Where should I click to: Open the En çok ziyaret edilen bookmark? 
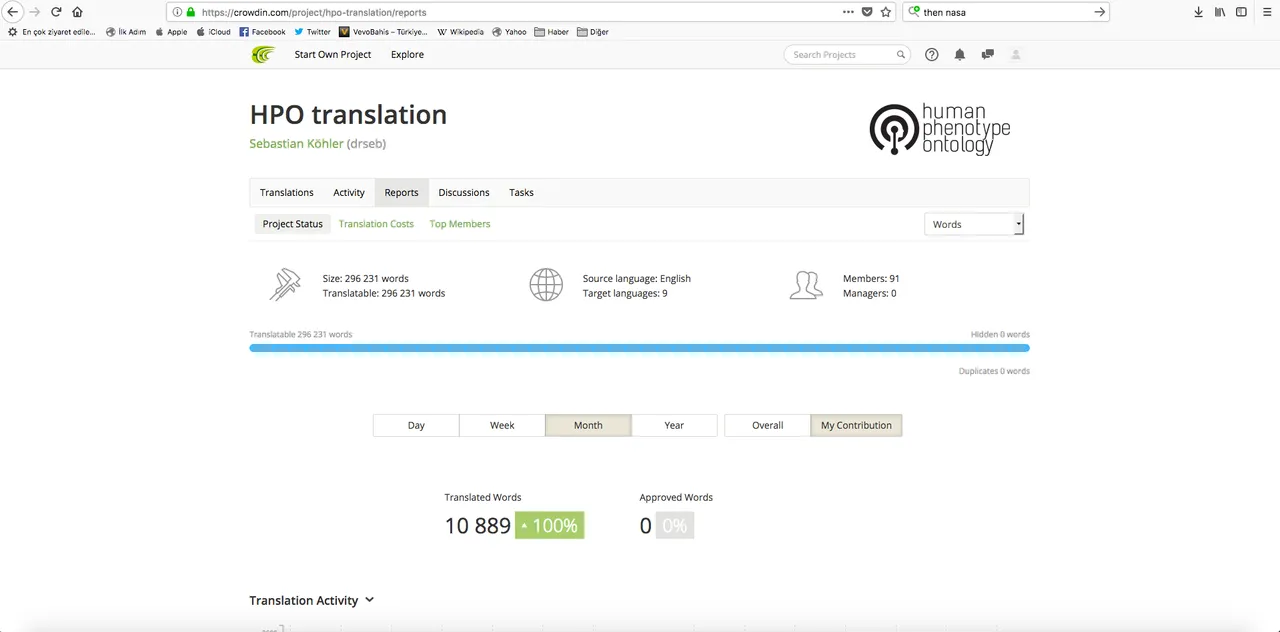click(x=52, y=31)
